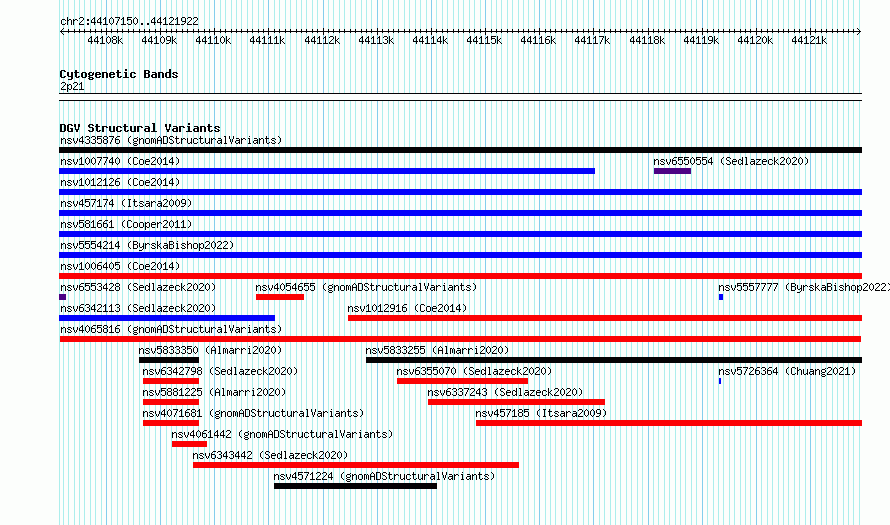Click the 44114k ruler tick label
This screenshot has width=890, height=525.
pyautogui.click(x=430, y=40)
